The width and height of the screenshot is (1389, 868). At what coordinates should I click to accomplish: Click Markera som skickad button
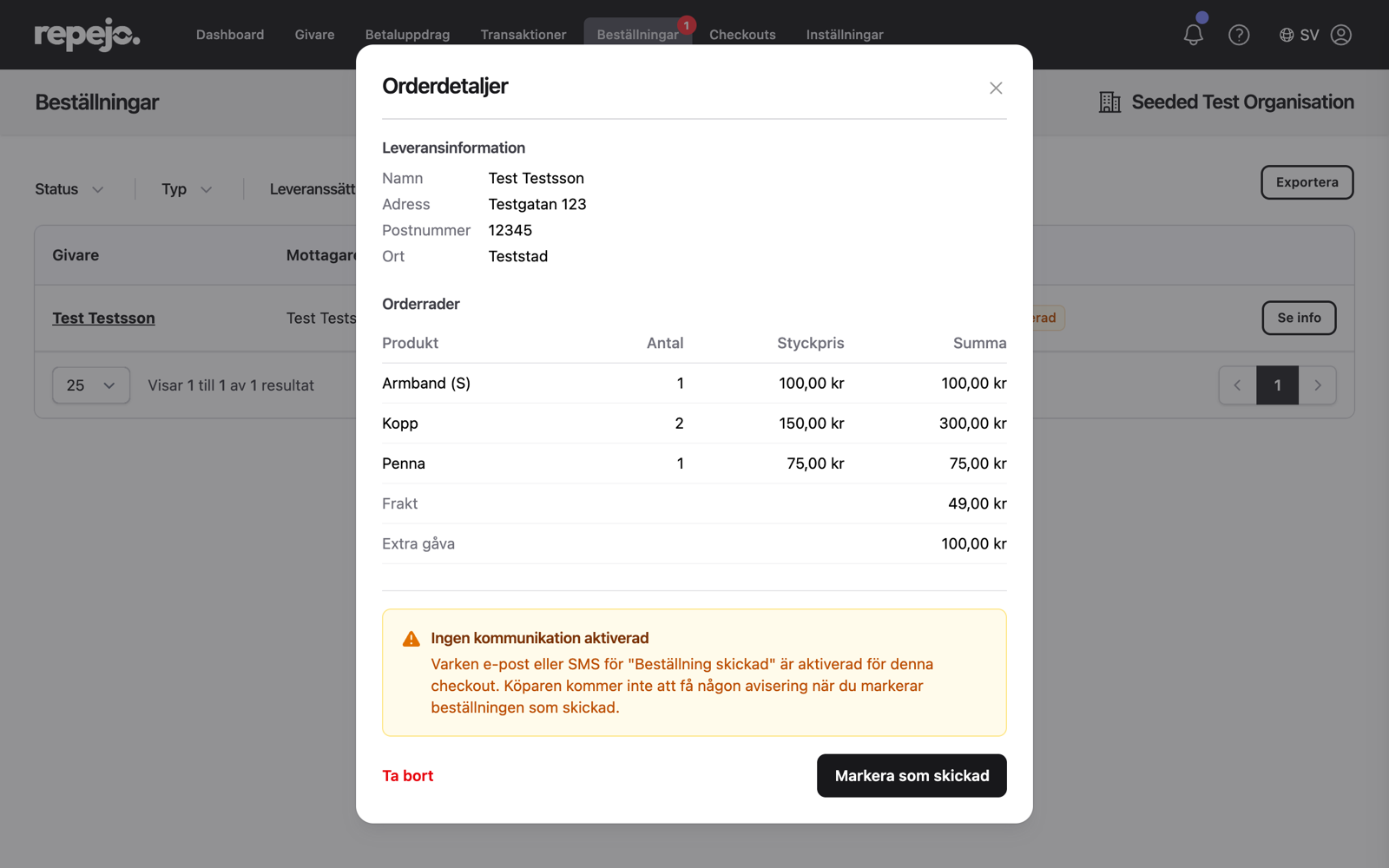[912, 775]
